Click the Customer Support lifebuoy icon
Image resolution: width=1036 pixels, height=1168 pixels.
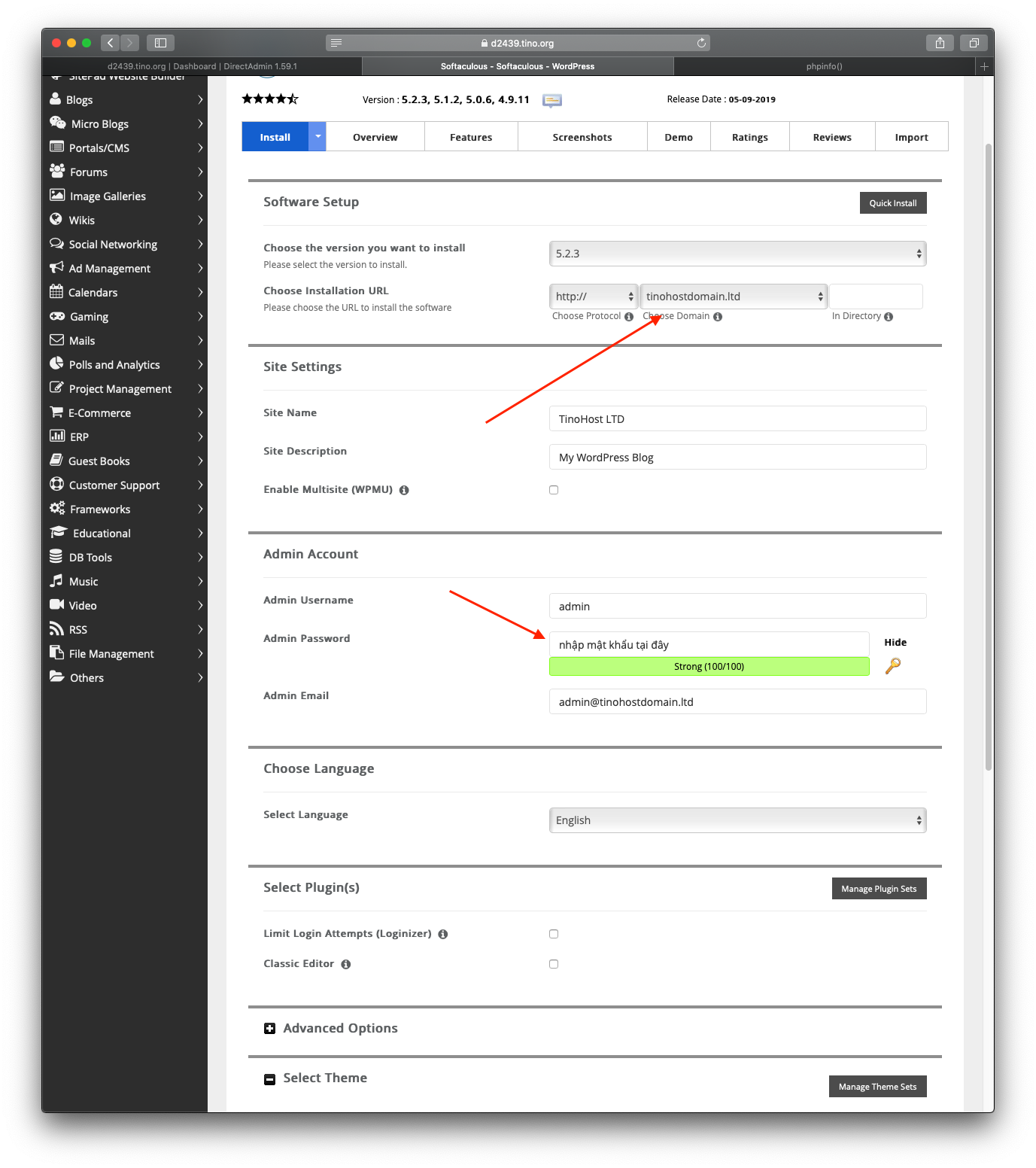[56, 484]
